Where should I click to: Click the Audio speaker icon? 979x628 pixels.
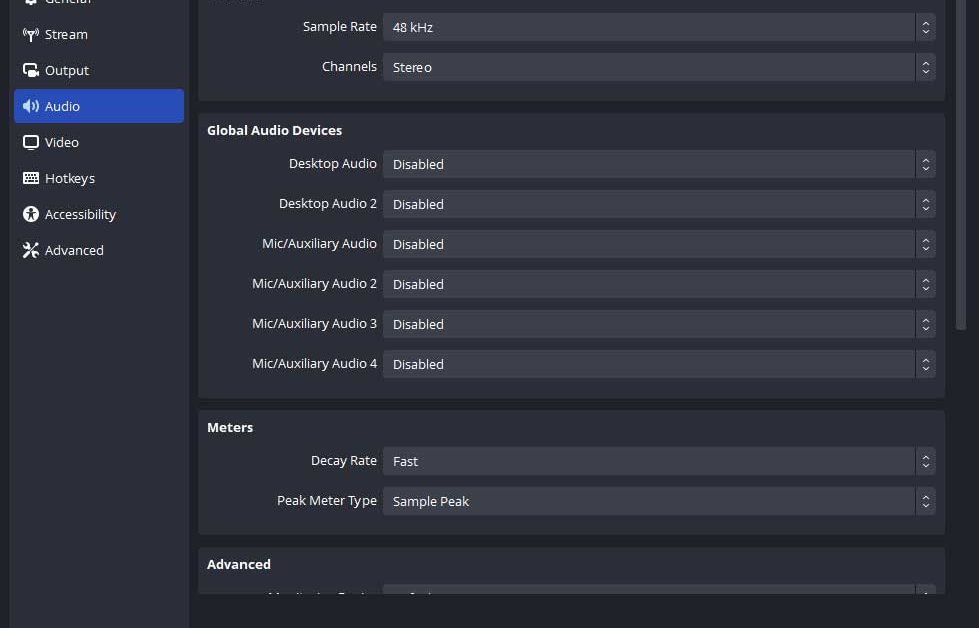[30, 106]
